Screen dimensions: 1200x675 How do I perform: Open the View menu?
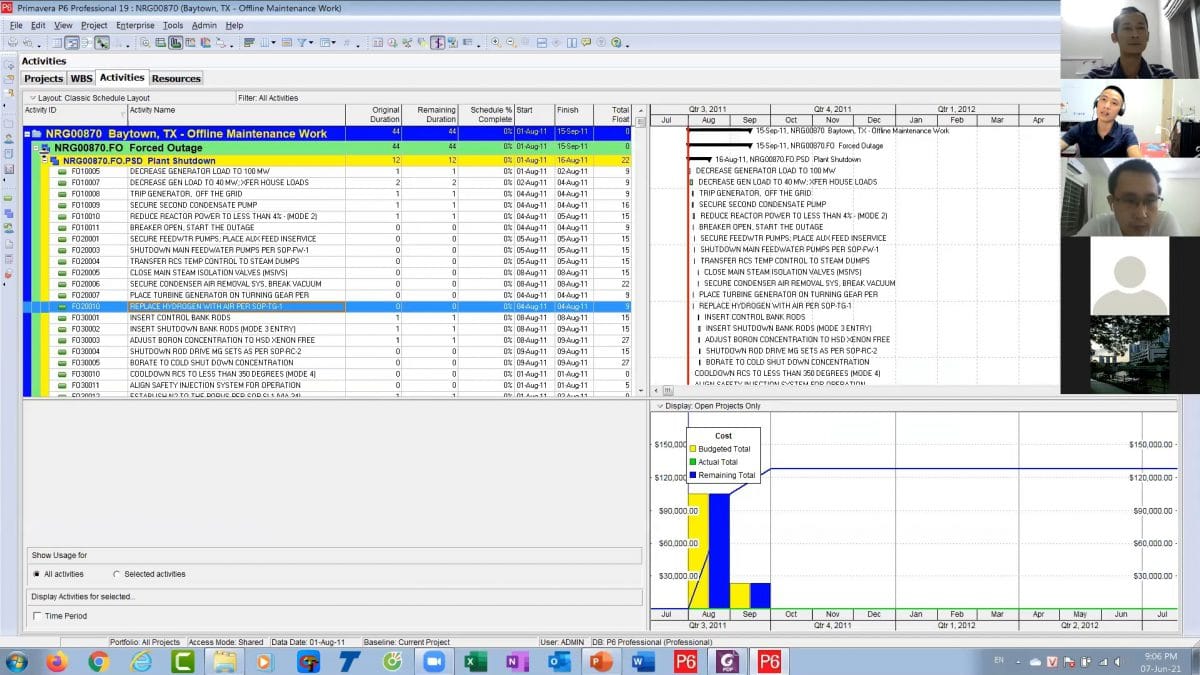(x=63, y=25)
